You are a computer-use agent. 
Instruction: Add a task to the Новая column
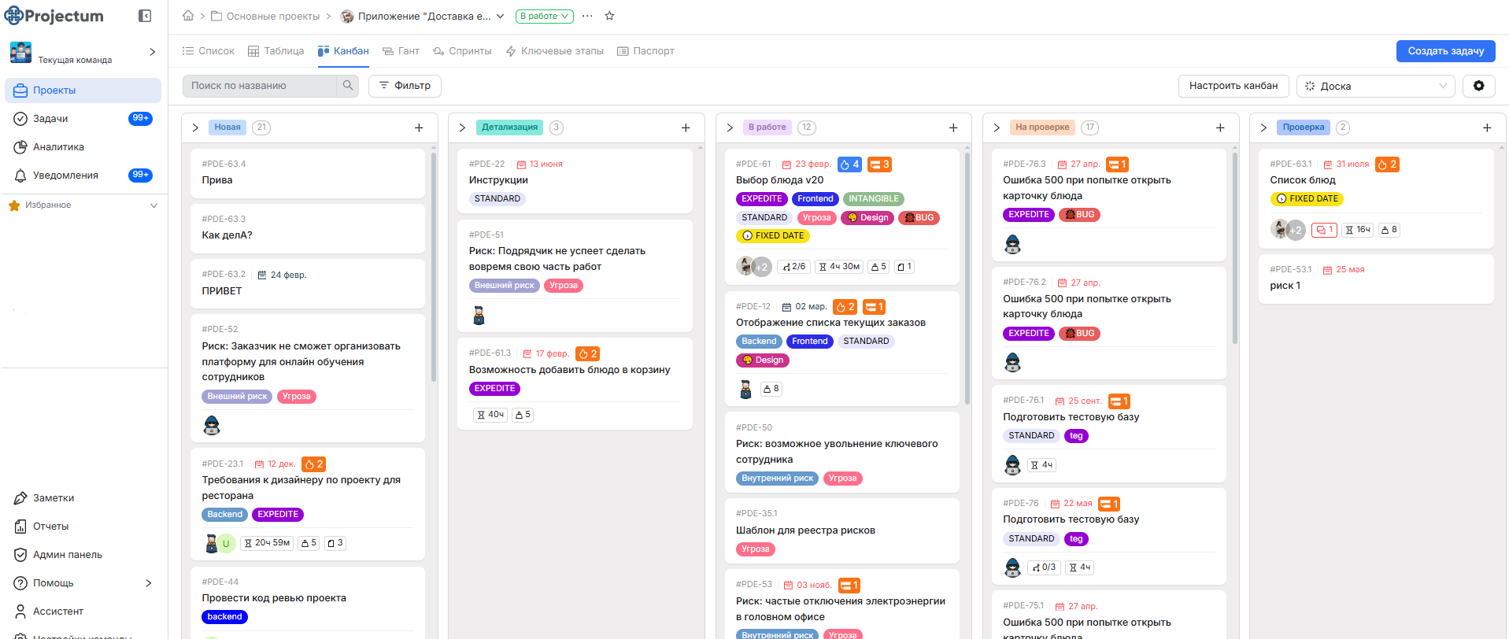click(419, 128)
